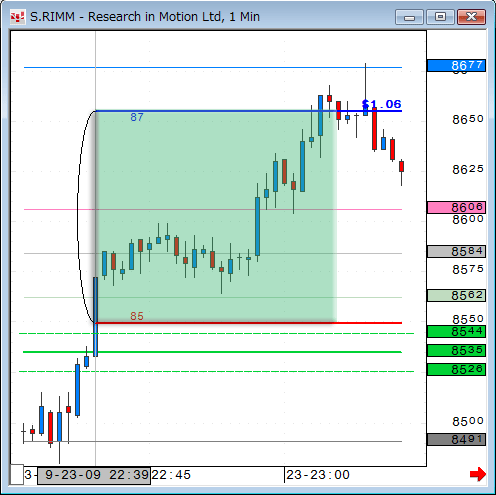Select the pink 8606 price label
496x495 pixels.
pos(456,207)
